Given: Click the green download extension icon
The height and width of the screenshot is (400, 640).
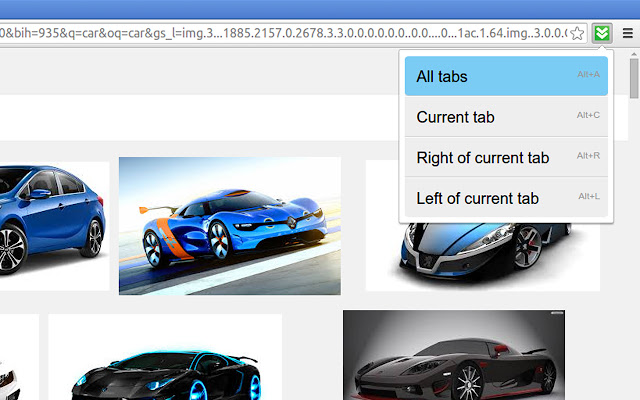Looking at the screenshot, I should (601, 33).
